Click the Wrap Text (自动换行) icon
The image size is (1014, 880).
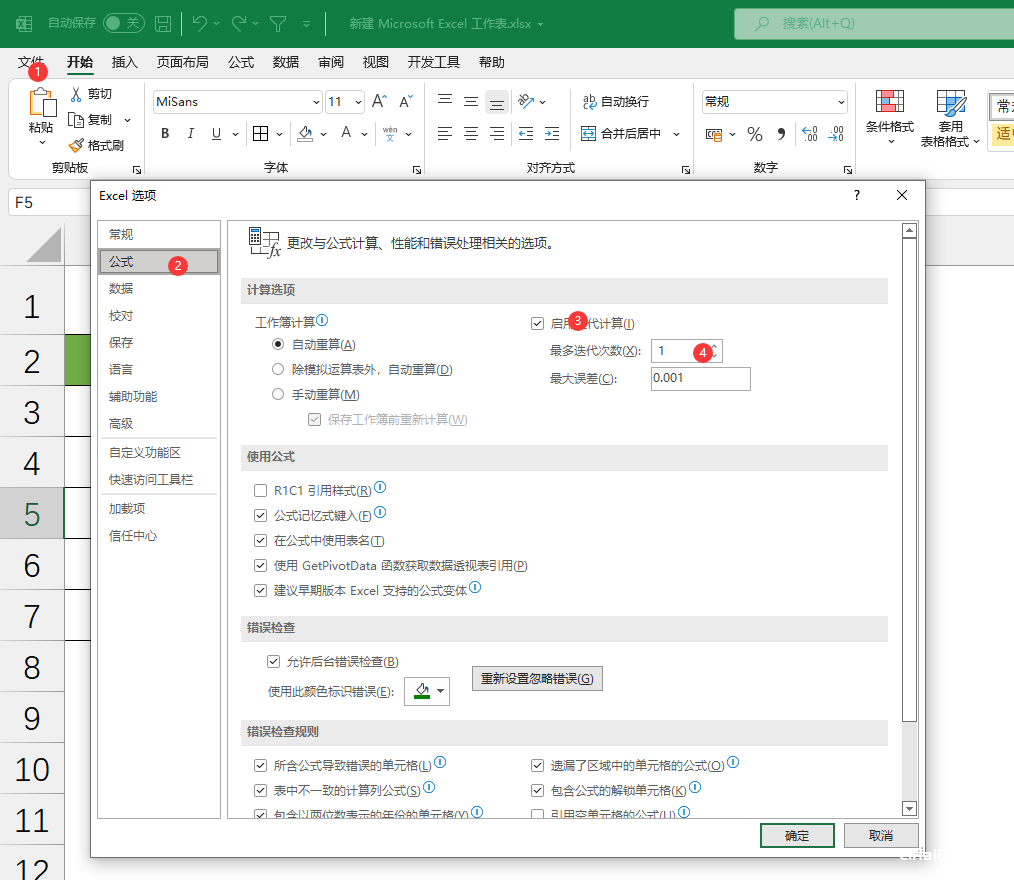click(589, 102)
